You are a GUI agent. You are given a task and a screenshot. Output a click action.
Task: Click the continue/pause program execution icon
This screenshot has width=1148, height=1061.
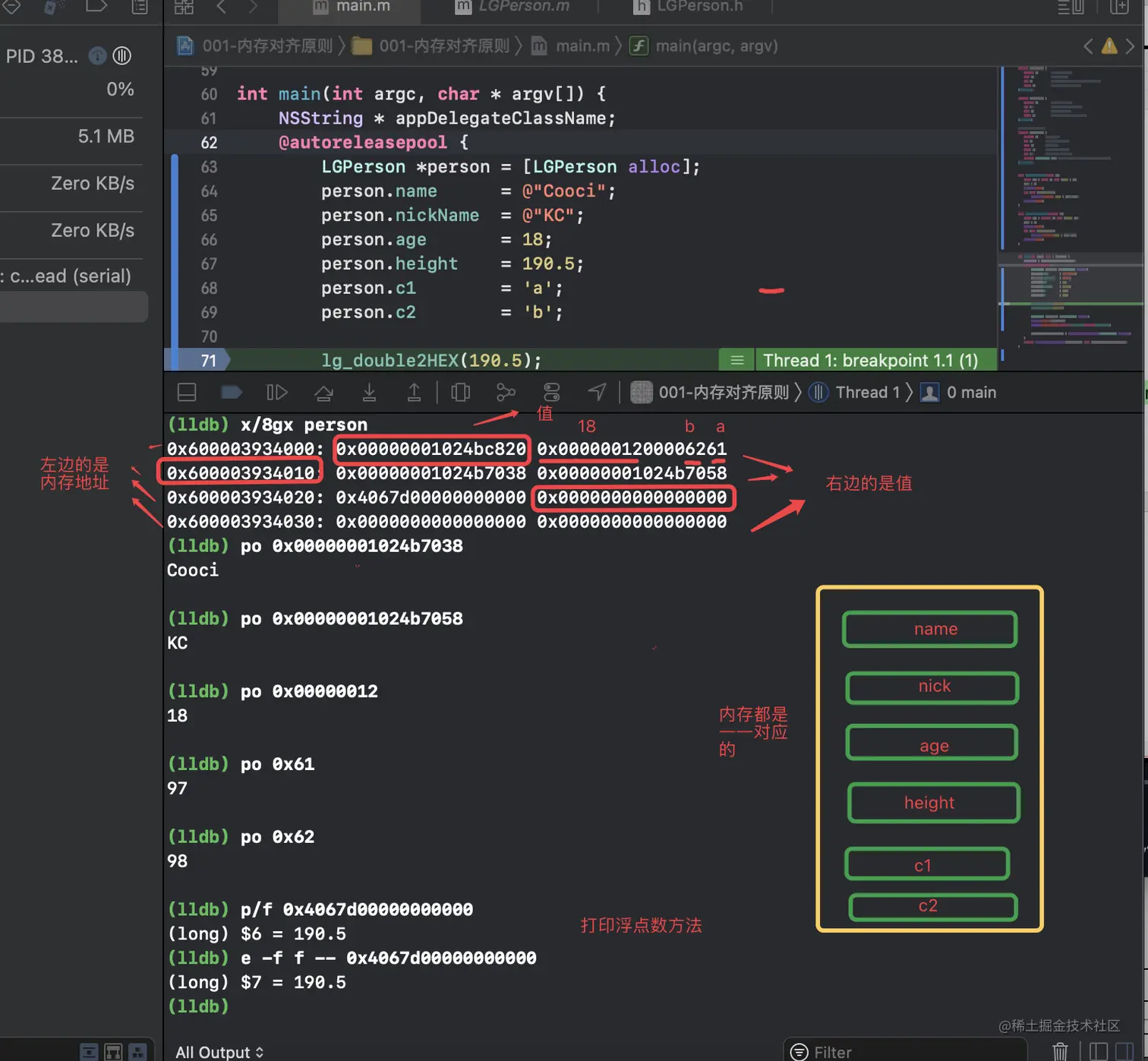tap(277, 392)
